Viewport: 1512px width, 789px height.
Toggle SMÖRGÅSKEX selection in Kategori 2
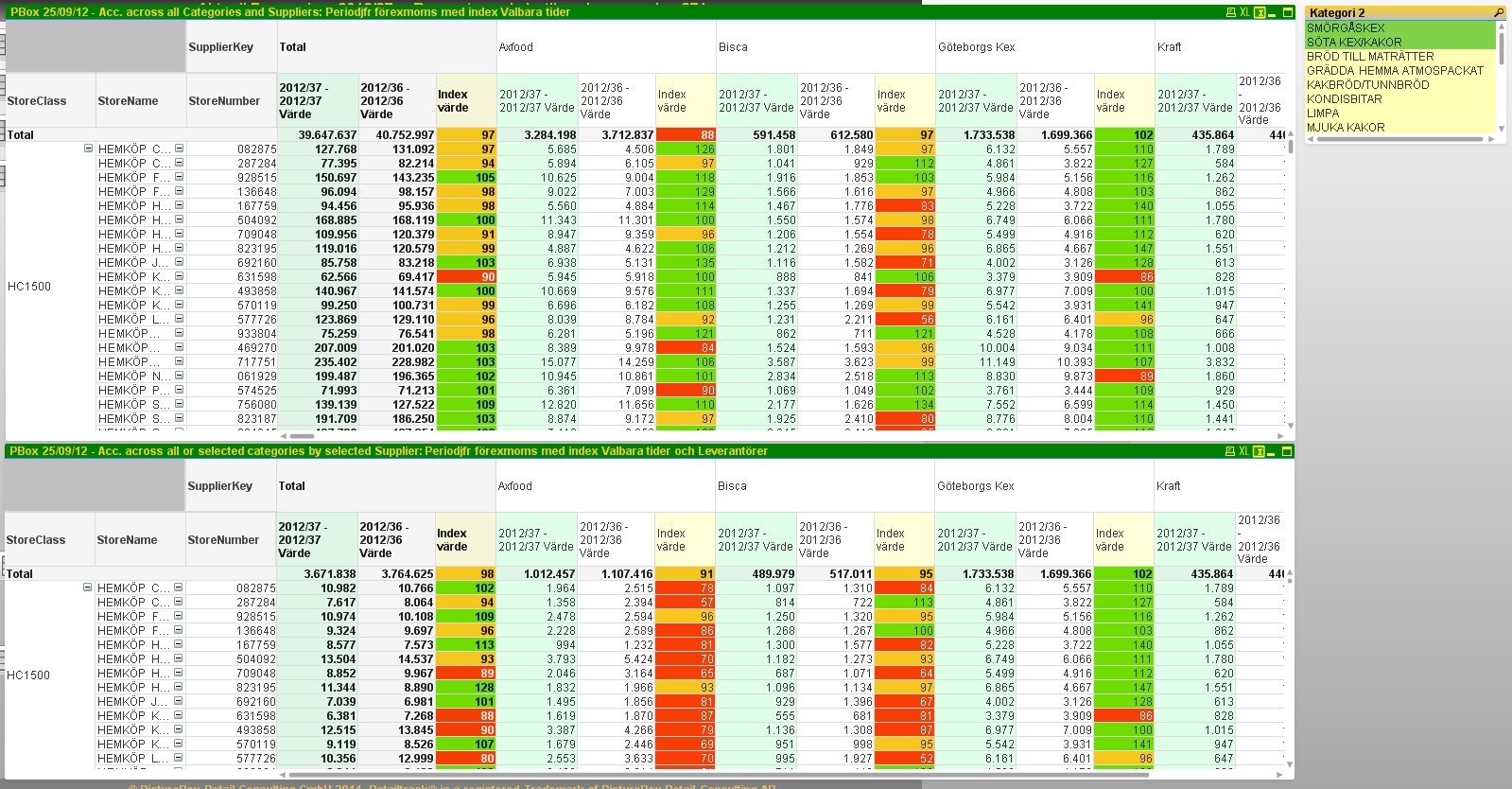pyautogui.click(x=1400, y=28)
